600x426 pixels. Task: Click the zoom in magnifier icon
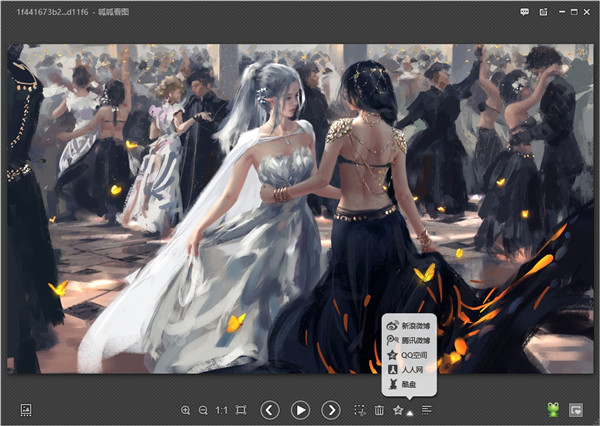pos(185,410)
